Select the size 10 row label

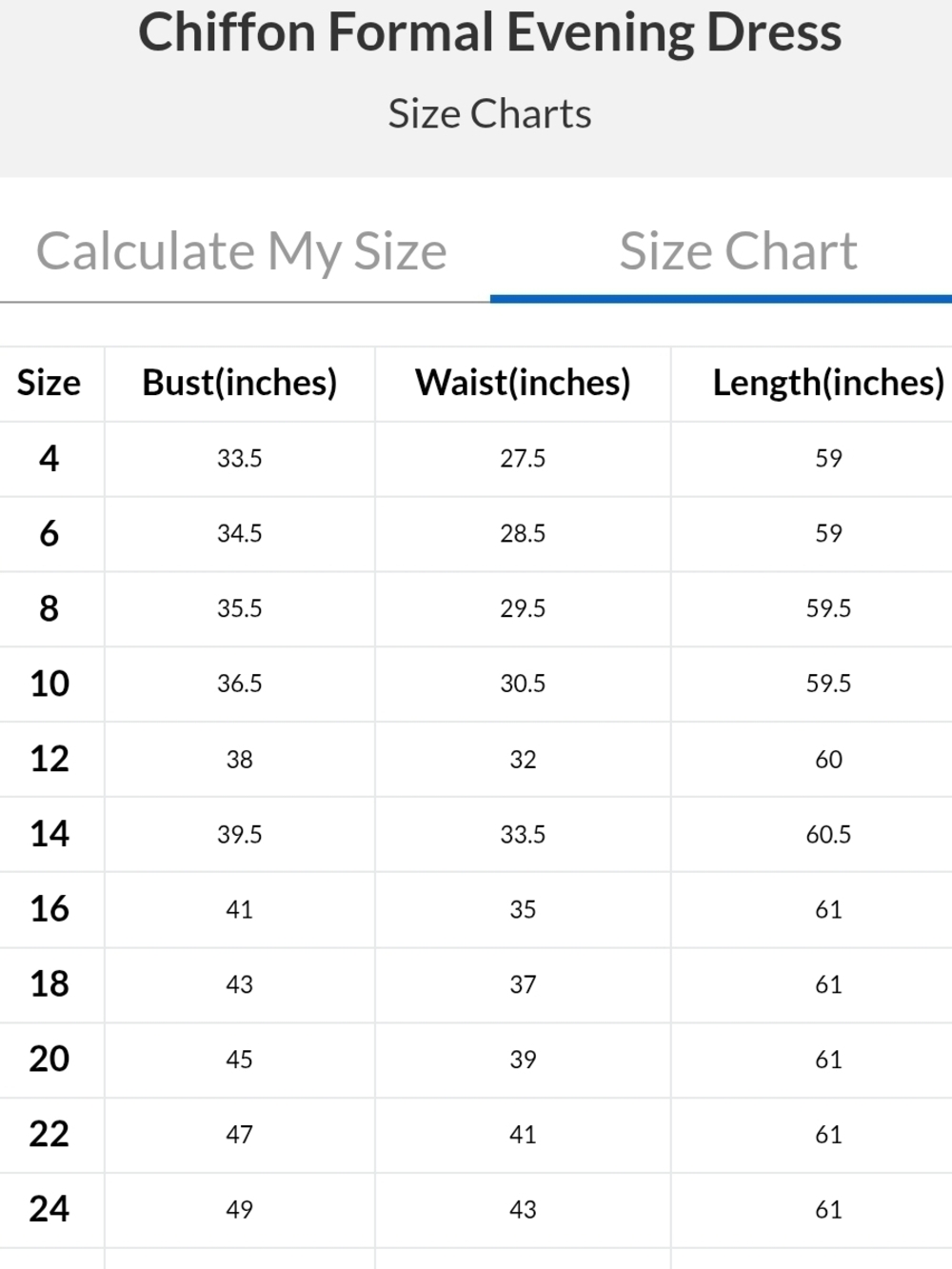coord(49,684)
